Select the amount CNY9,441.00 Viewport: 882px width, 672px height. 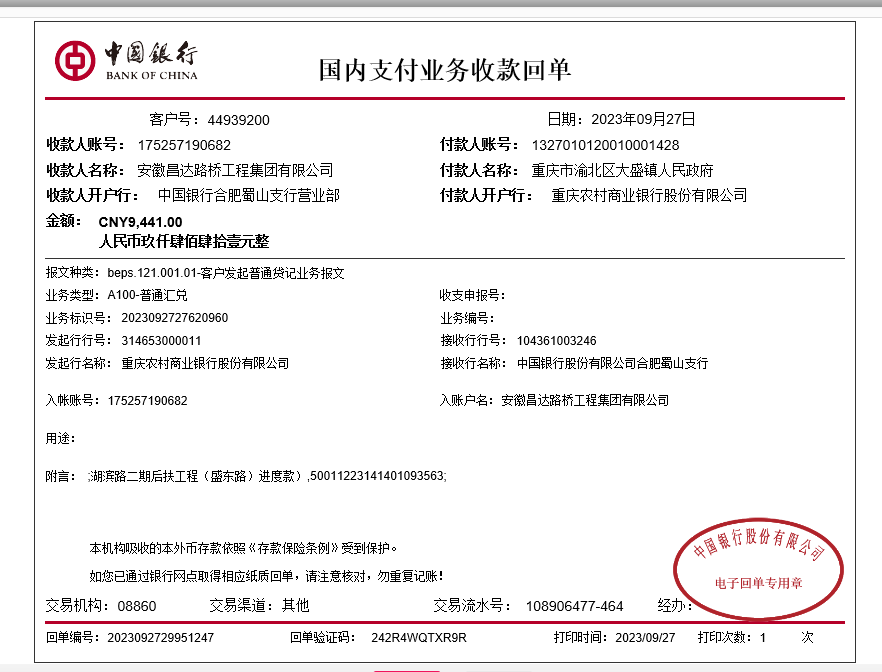pos(140,222)
